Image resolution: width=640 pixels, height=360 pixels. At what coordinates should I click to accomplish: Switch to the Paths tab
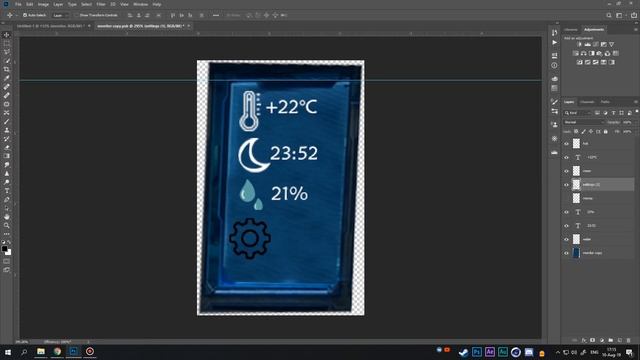pyautogui.click(x=605, y=102)
